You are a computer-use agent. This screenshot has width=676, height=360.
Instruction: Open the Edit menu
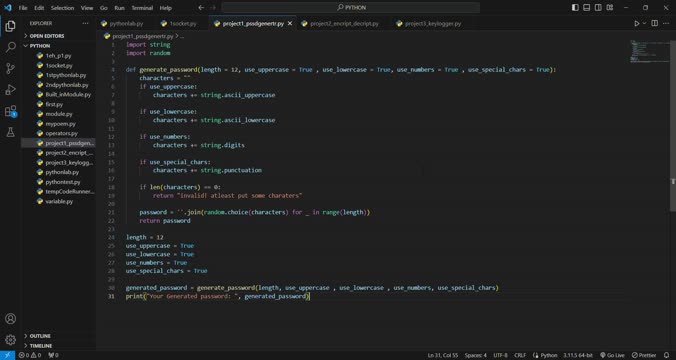click(39, 8)
